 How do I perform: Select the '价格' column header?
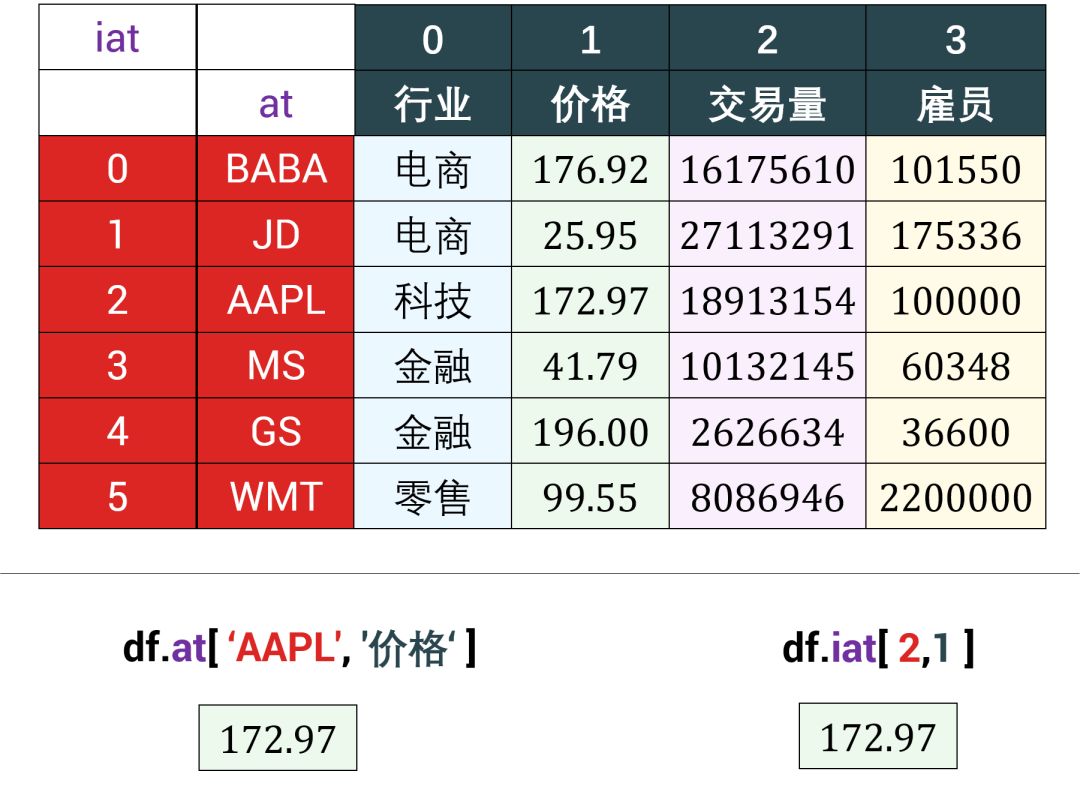tap(588, 103)
